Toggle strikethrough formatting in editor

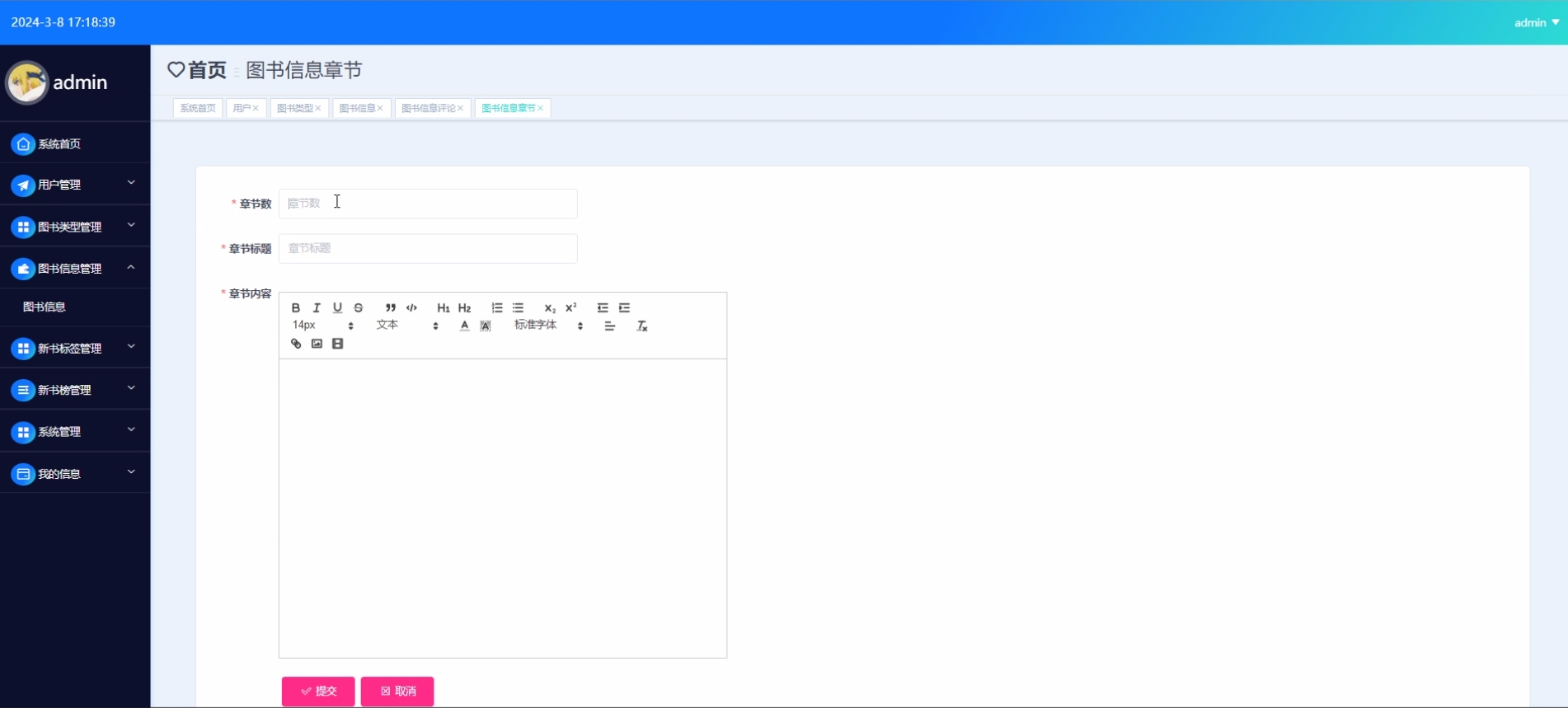click(x=359, y=307)
